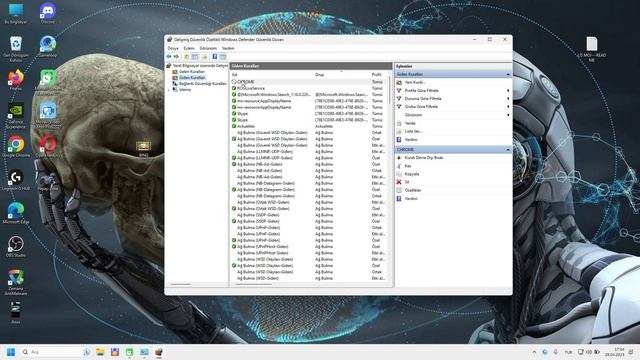Toggle the console tree toolbar icon

pos(195,56)
